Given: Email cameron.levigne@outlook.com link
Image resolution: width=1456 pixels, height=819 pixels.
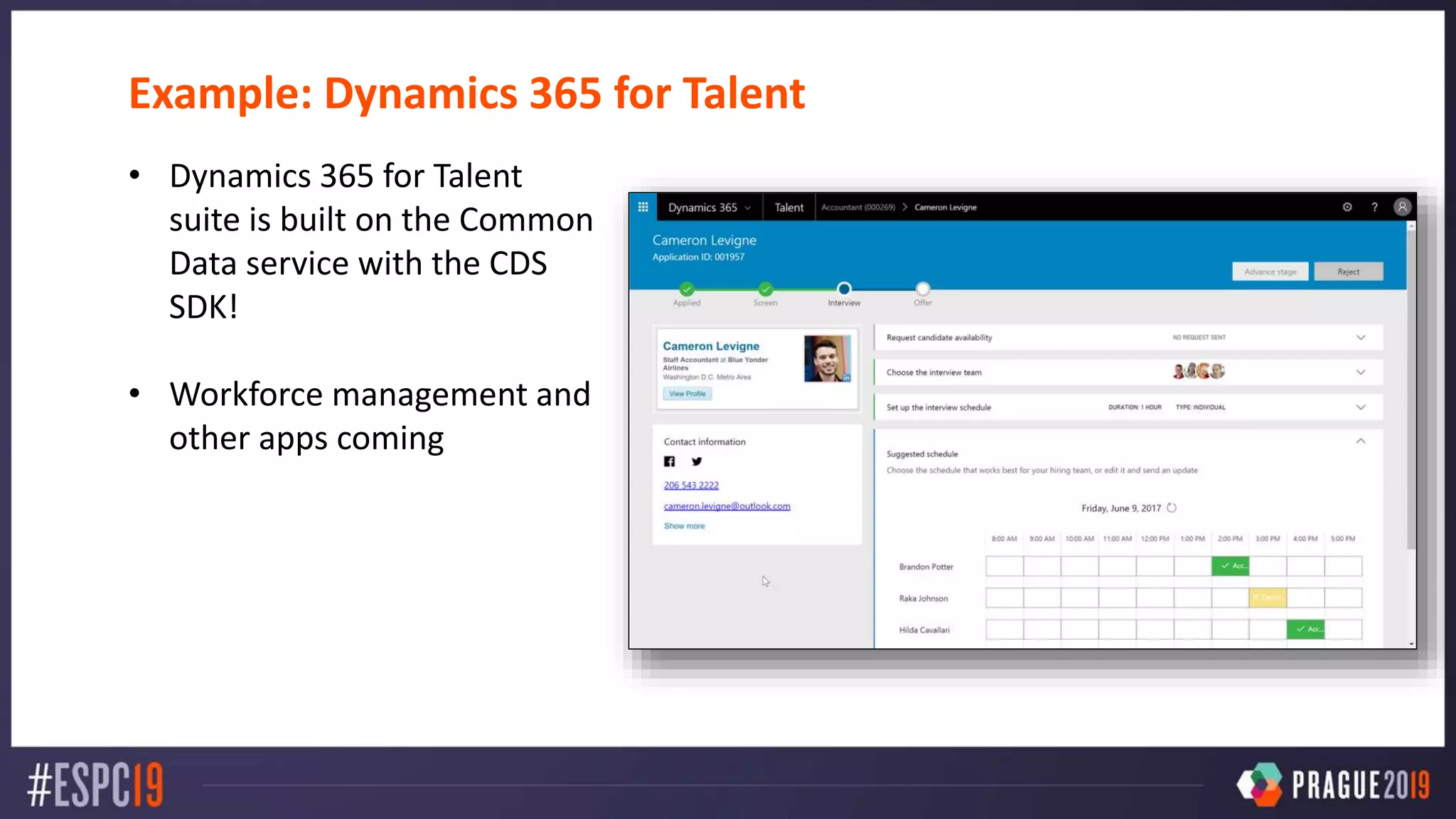Looking at the screenshot, I should point(727,506).
